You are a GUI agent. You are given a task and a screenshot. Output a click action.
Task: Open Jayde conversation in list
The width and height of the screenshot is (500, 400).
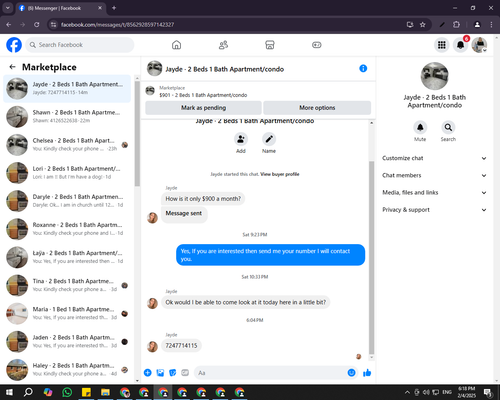(x=67, y=88)
